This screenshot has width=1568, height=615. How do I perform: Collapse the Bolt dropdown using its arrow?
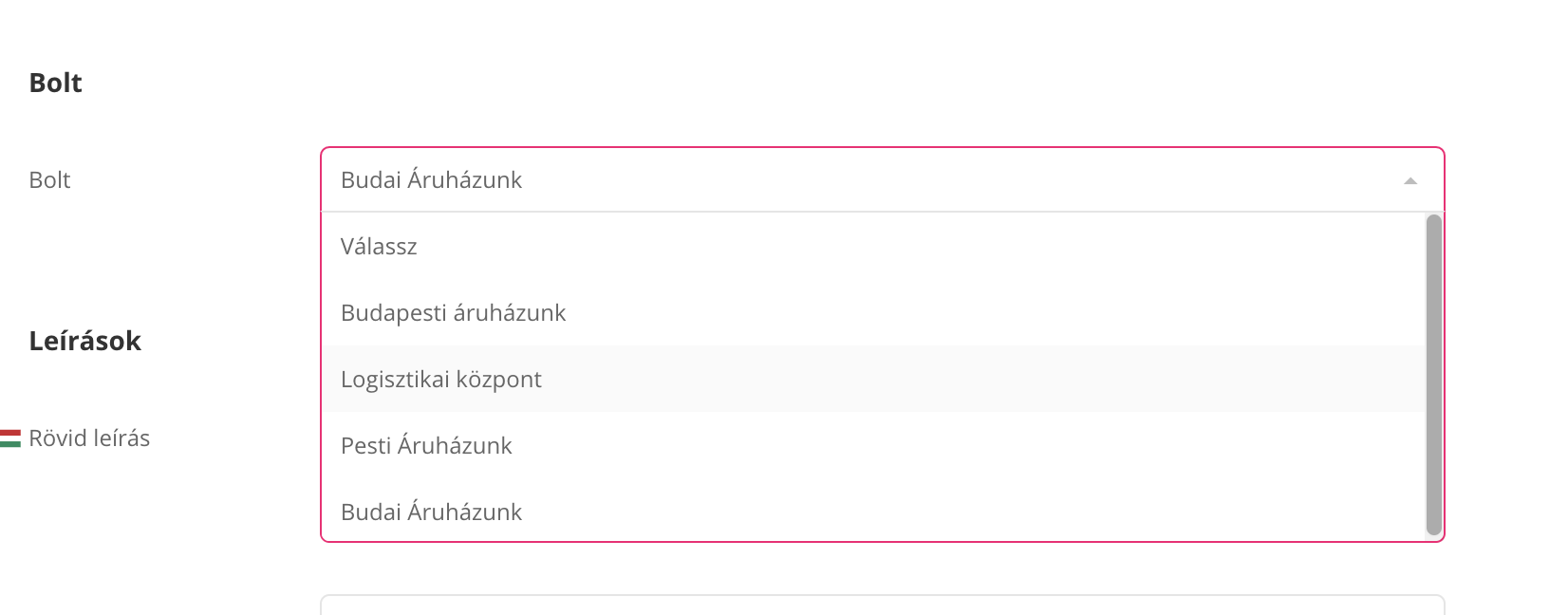[1410, 180]
